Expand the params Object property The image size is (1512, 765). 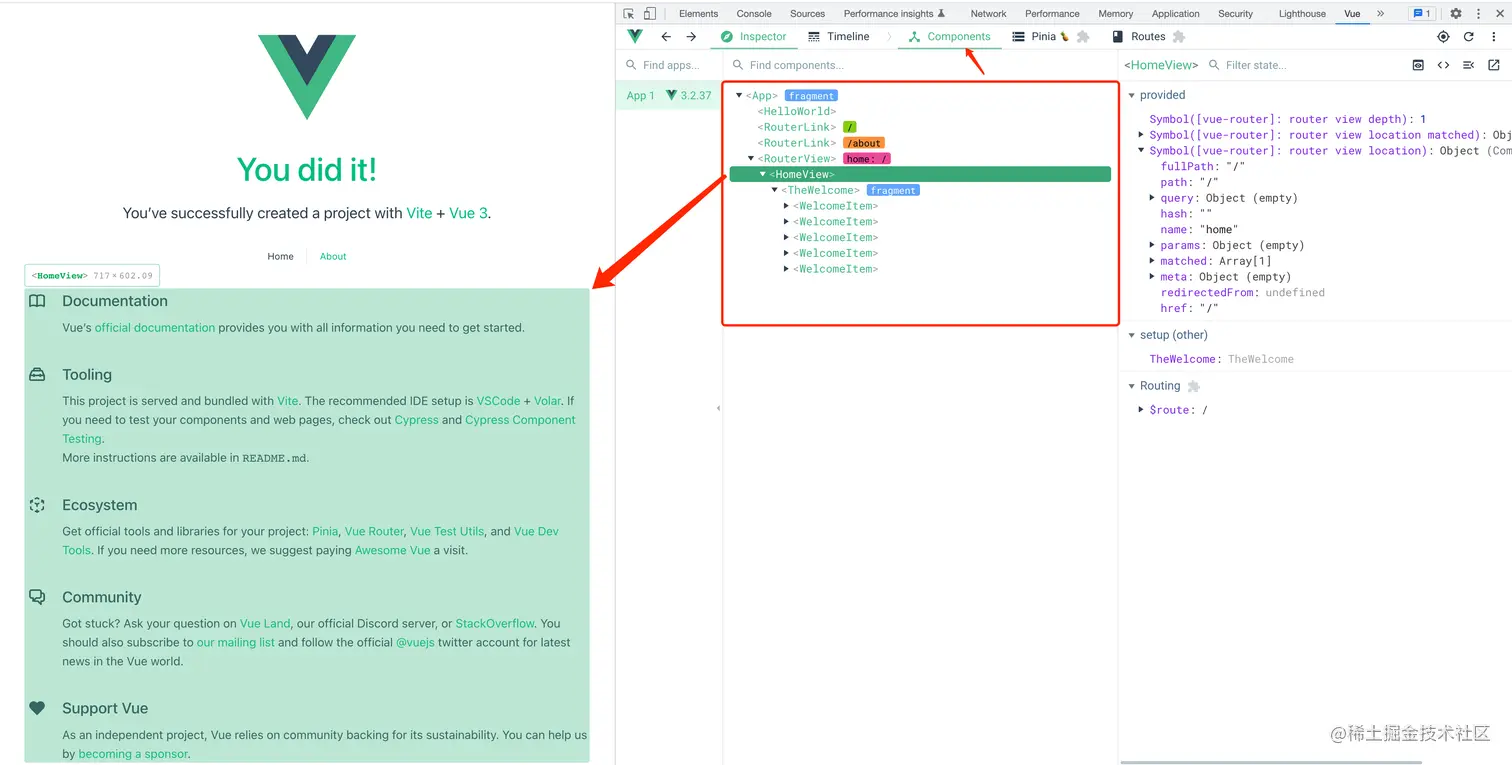tap(1153, 245)
